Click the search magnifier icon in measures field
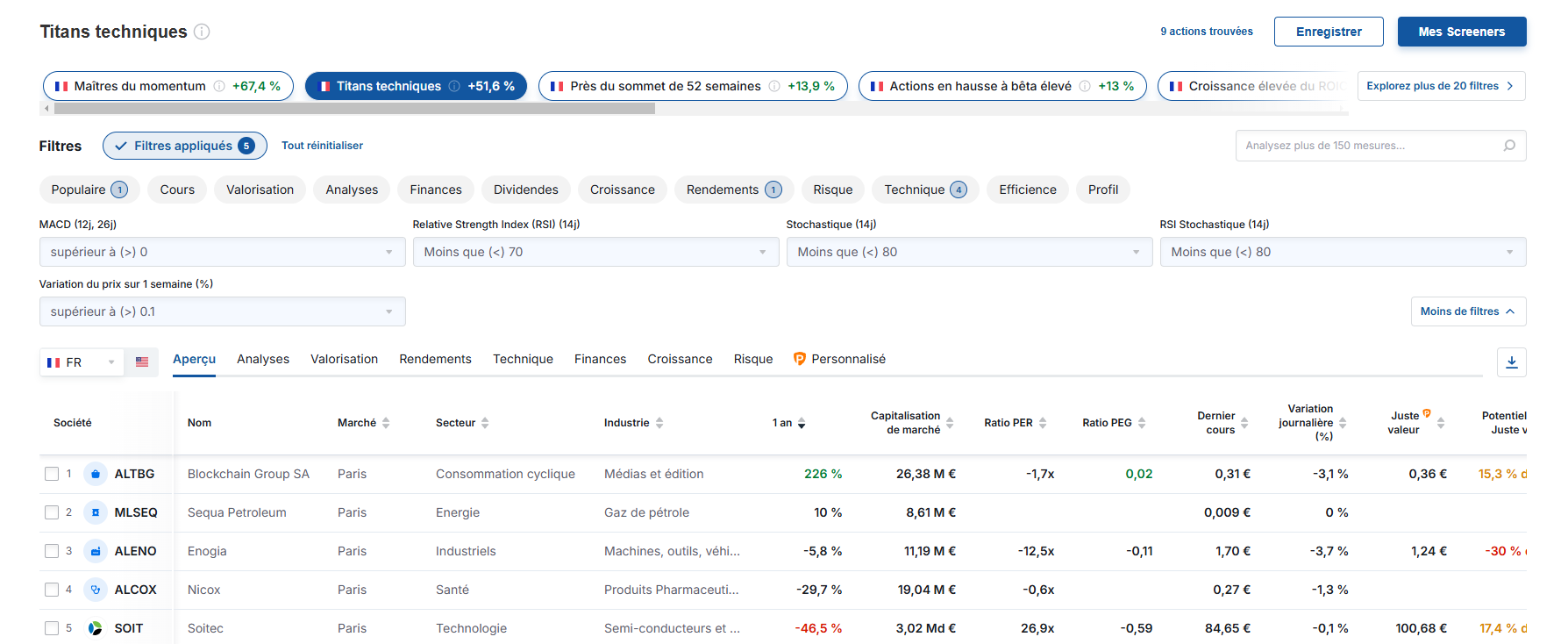The image size is (1568, 644). click(x=1509, y=146)
